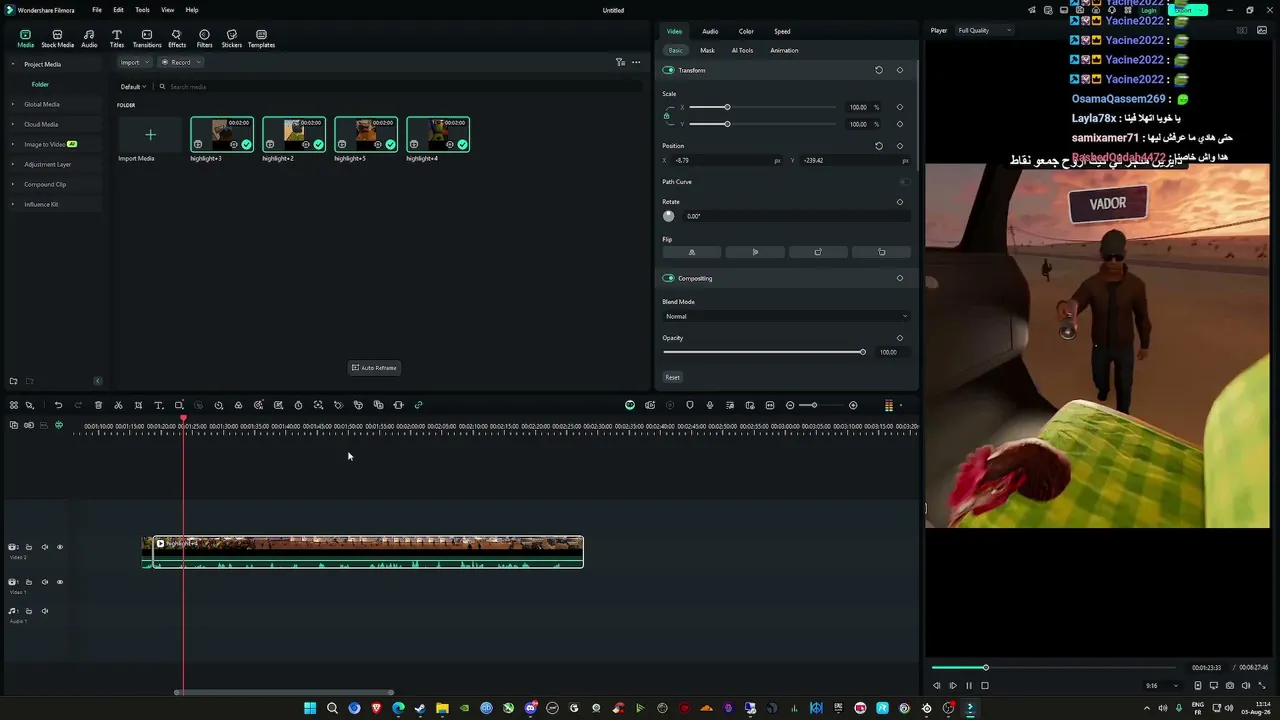This screenshot has width=1280, height=720.
Task: Lock the Video 1 track
Action: 29,582
